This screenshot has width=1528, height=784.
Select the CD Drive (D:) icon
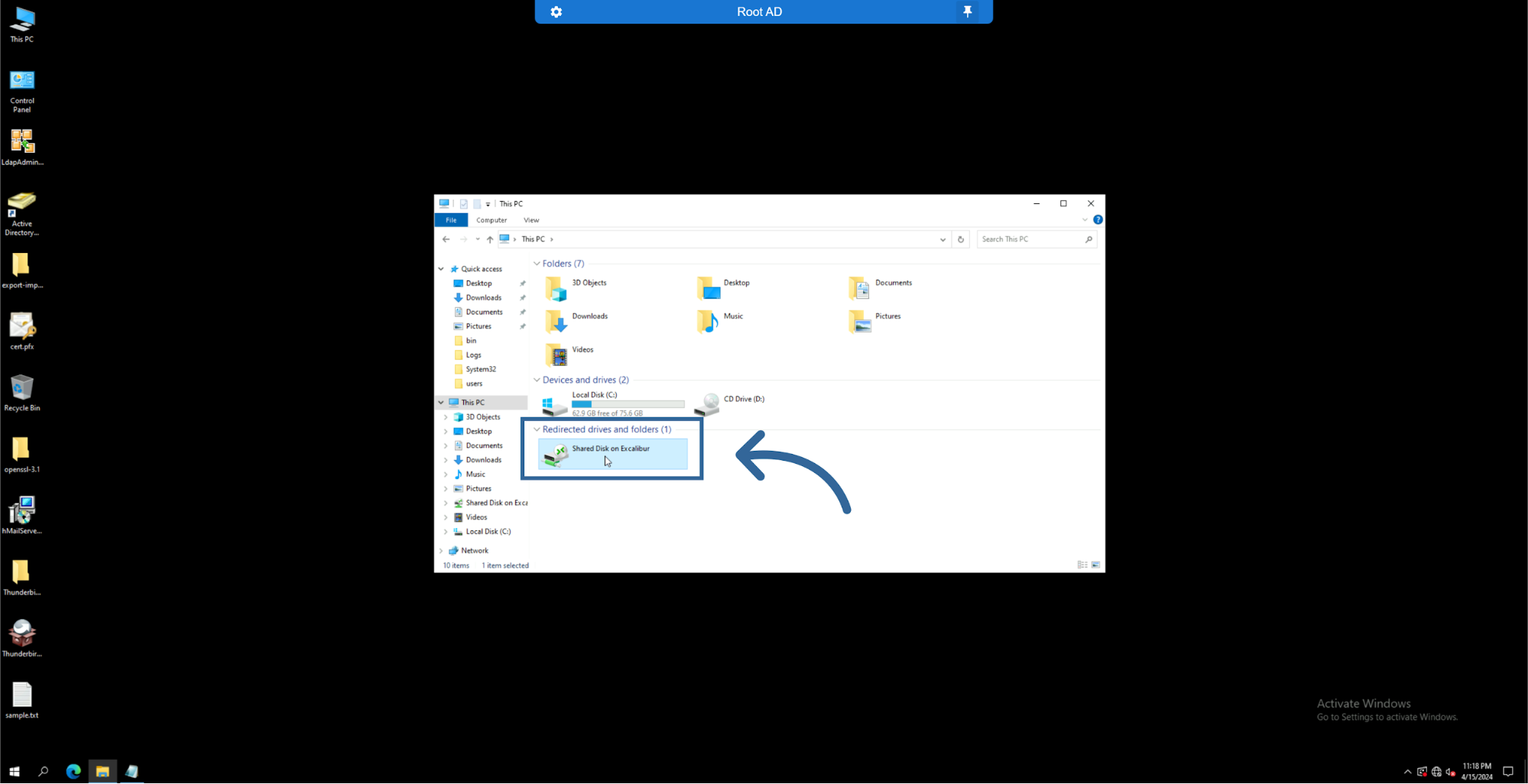coord(709,403)
